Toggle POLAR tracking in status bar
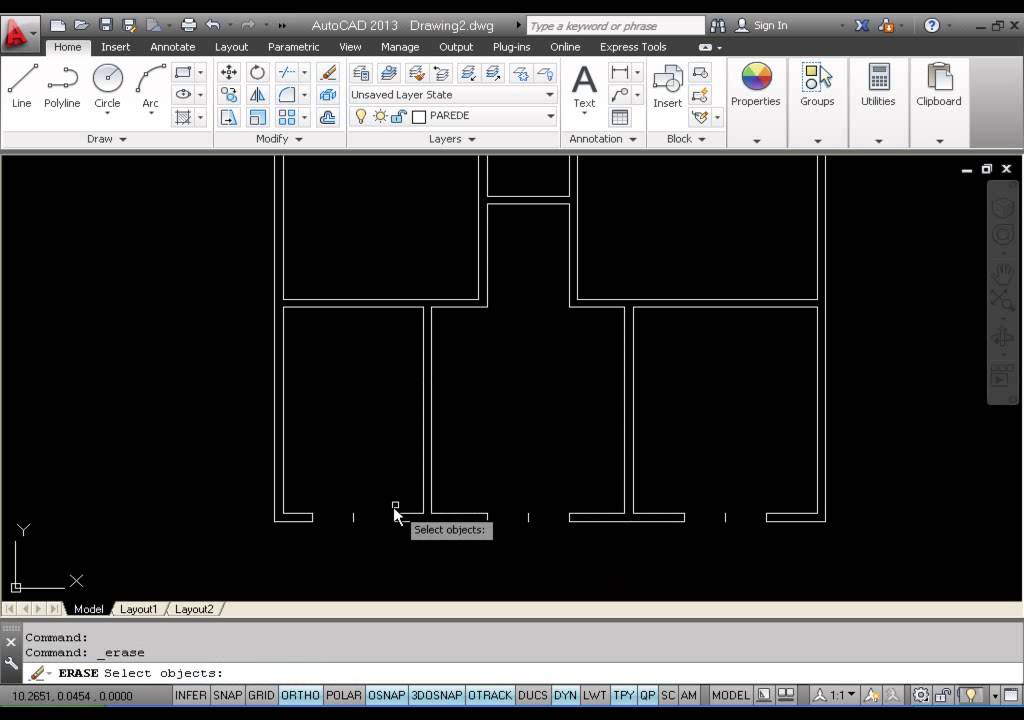The width and height of the screenshot is (1024, 720). tap(344, 695)
